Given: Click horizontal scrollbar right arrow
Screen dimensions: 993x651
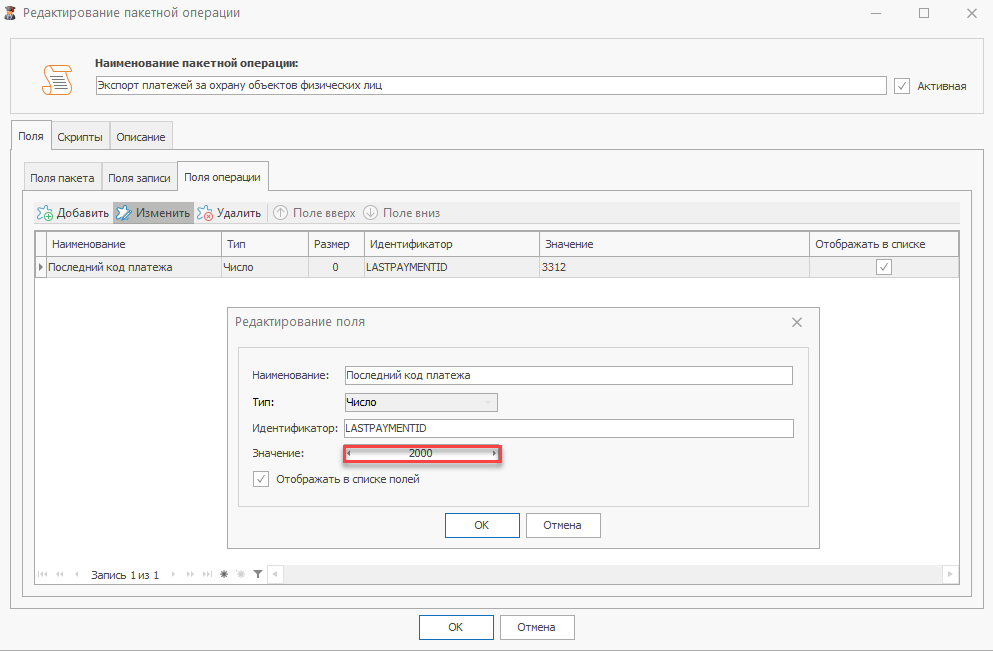Looking at the screenshot, I should point(950,574).
